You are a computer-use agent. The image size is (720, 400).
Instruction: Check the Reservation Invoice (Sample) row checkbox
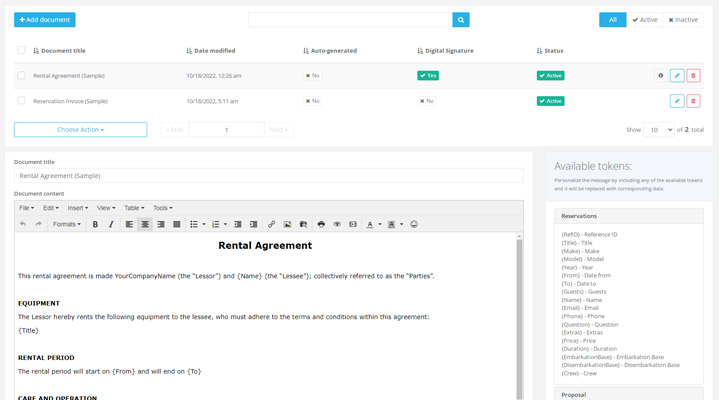coord(21,101)
